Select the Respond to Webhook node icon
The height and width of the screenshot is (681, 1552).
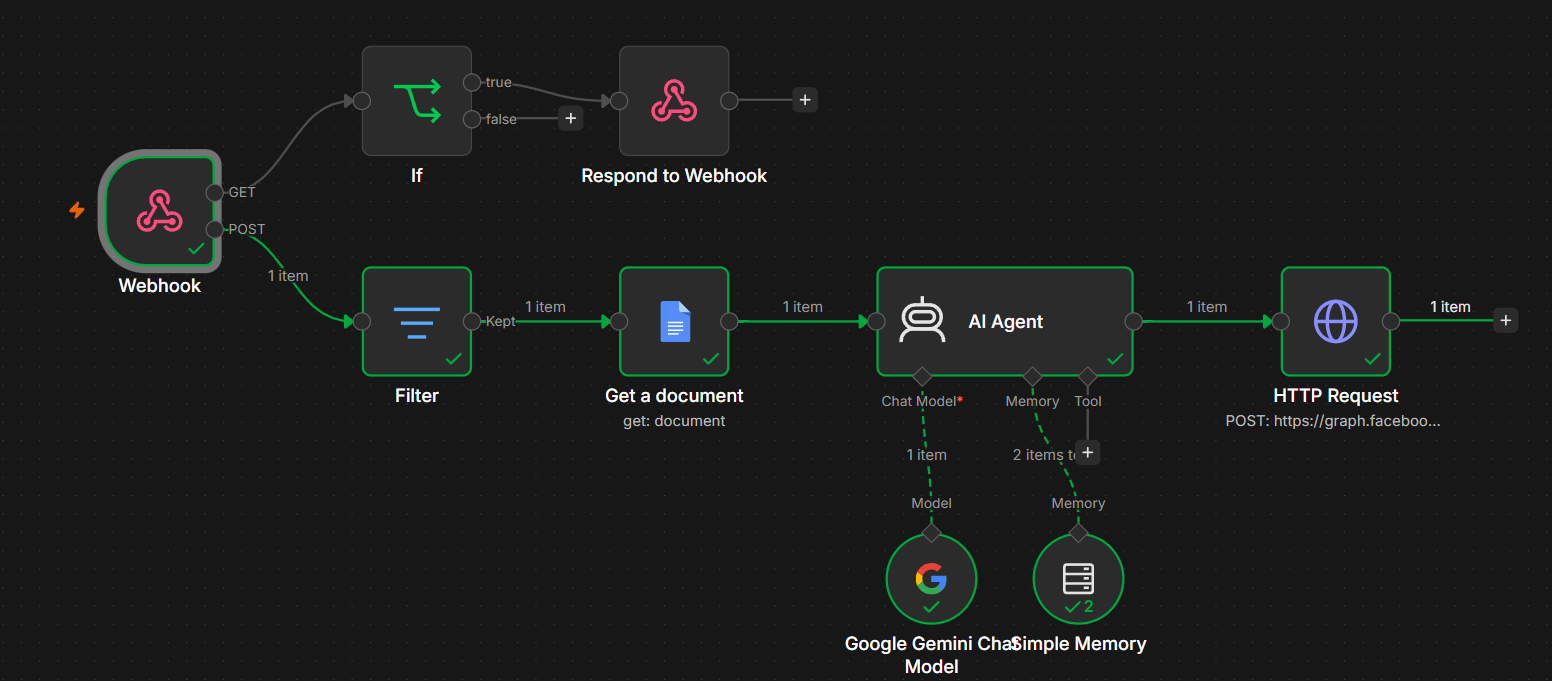[x=674, y=100]
